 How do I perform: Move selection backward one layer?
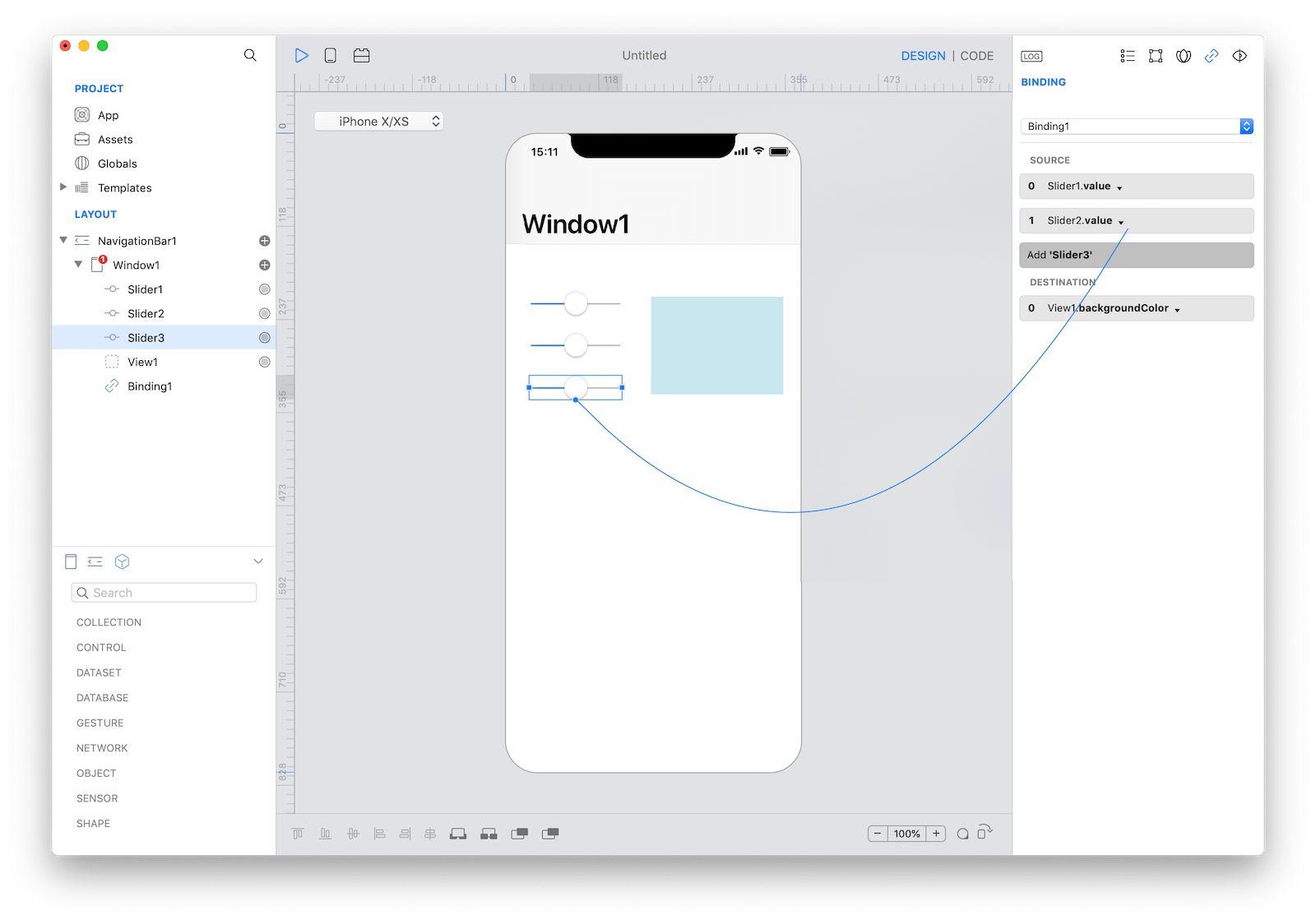coord(550,834)
